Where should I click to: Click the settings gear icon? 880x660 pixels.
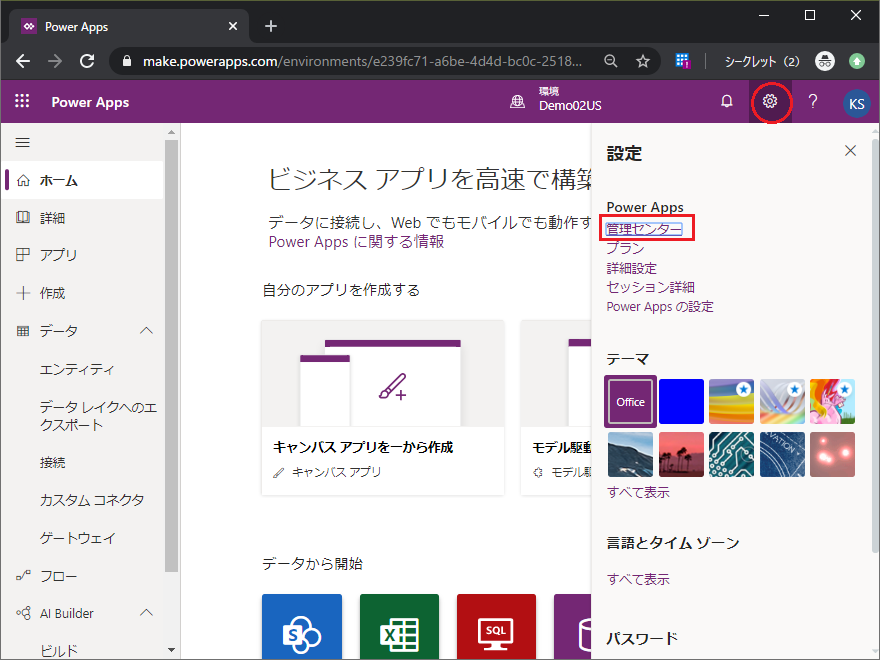[770, 102]
